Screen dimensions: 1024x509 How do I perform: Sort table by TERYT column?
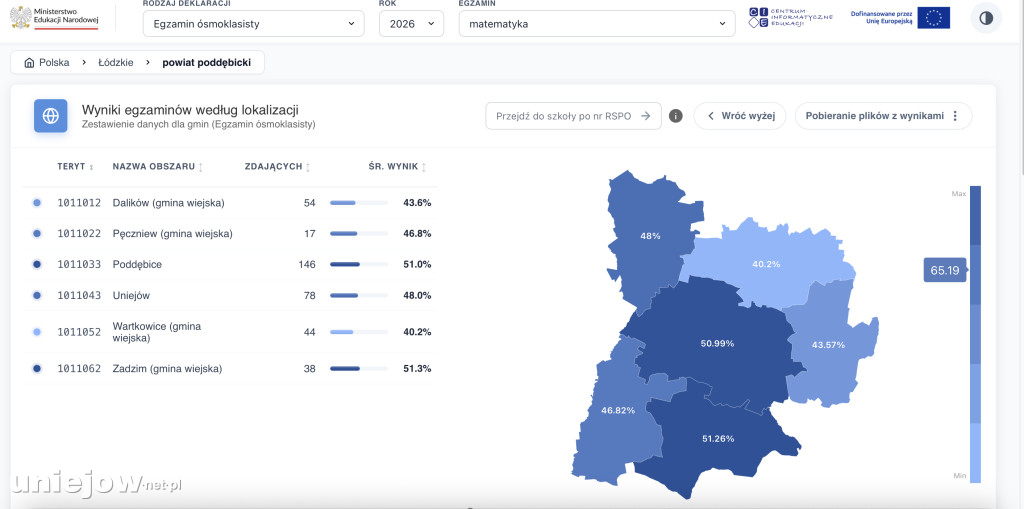75,167
